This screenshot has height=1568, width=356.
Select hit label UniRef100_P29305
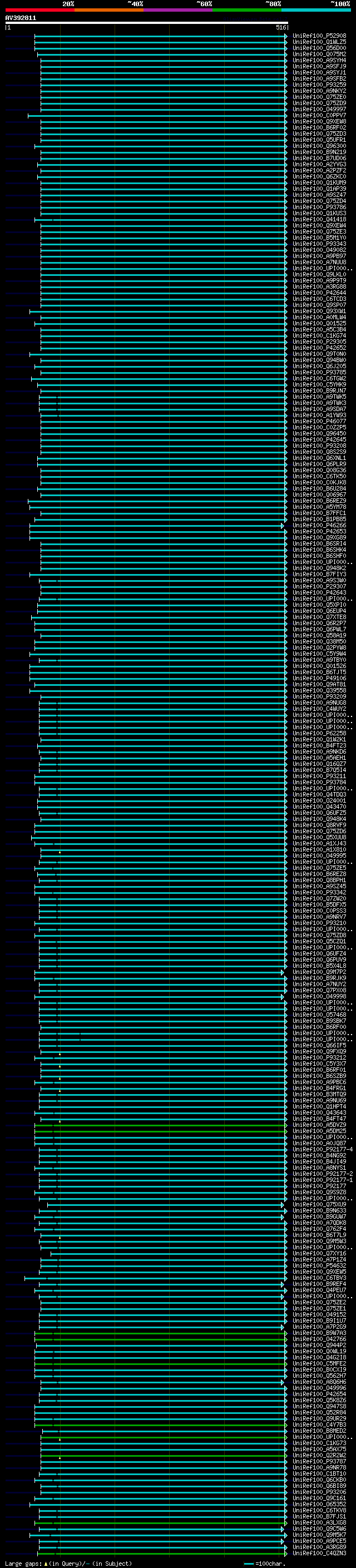coord(319,342)
